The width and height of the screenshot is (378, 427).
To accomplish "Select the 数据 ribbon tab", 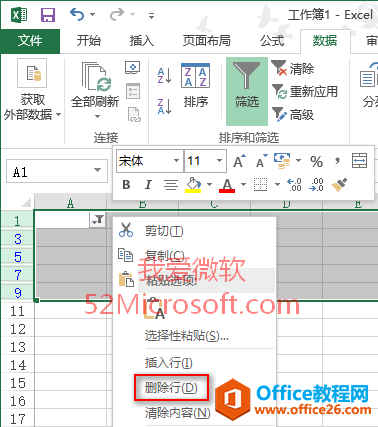I will [325, 41].
